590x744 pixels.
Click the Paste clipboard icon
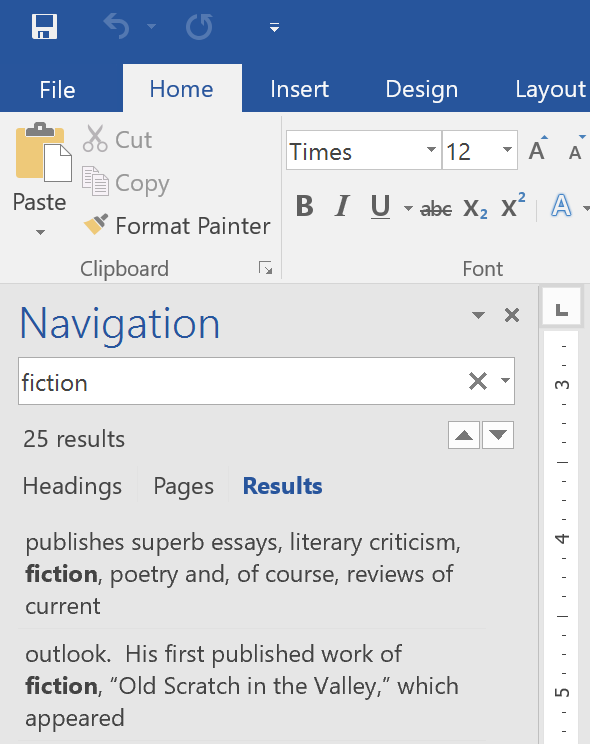(x=43, y=153)
